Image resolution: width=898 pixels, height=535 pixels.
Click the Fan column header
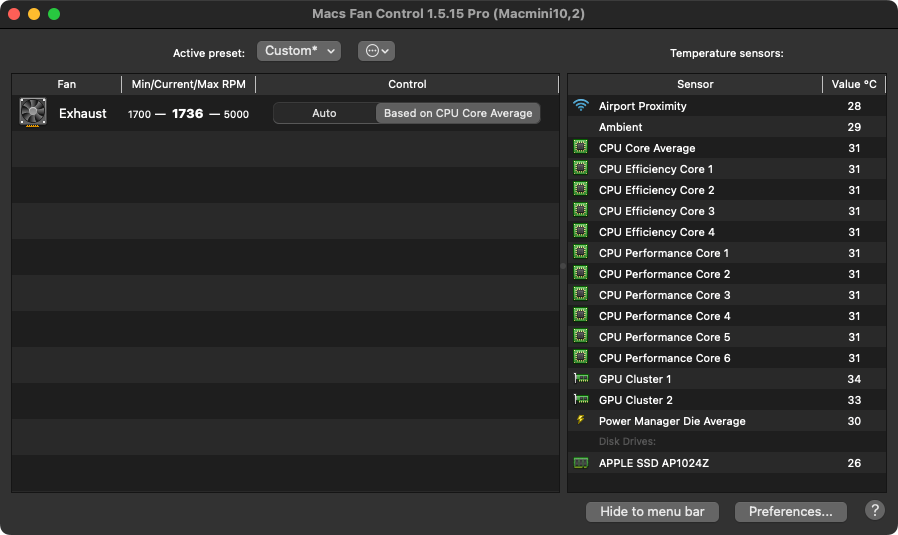click(x=66, y=84)
